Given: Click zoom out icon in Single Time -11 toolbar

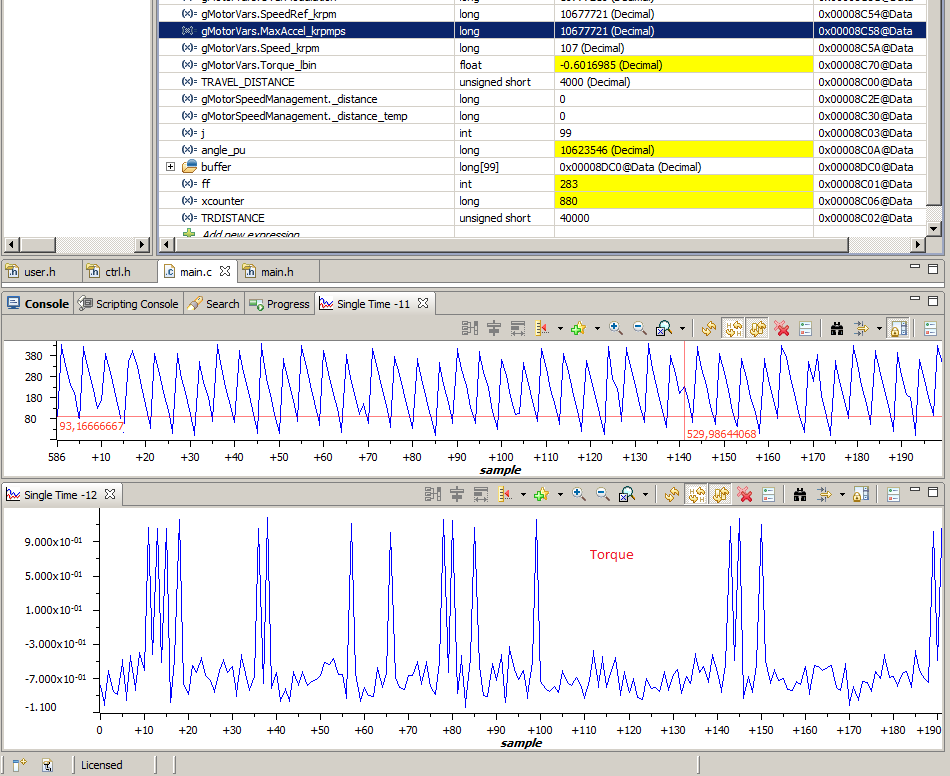Looking at the screenshot, I should [639, 328].
